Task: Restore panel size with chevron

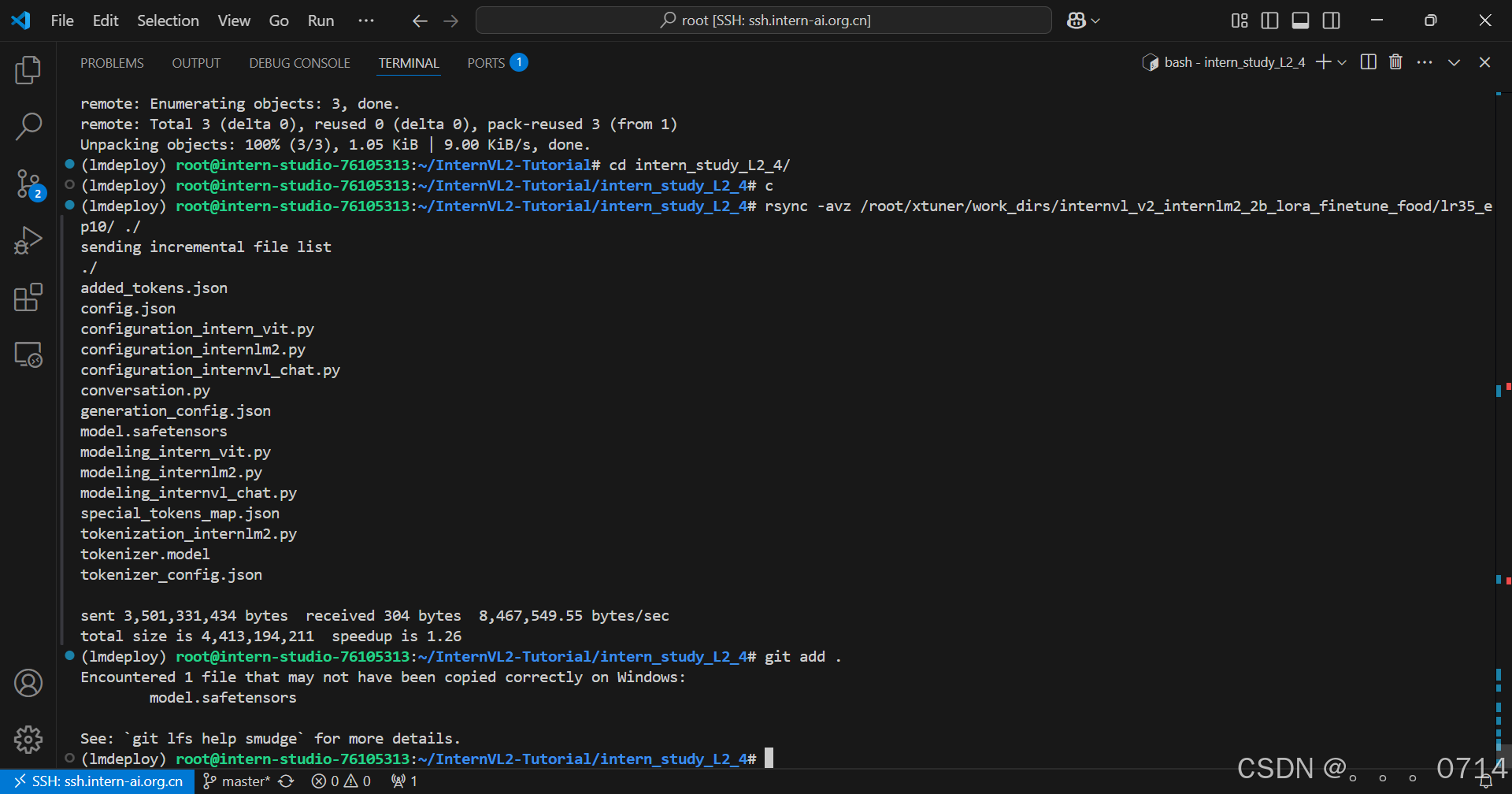Action: [1454, 62]
